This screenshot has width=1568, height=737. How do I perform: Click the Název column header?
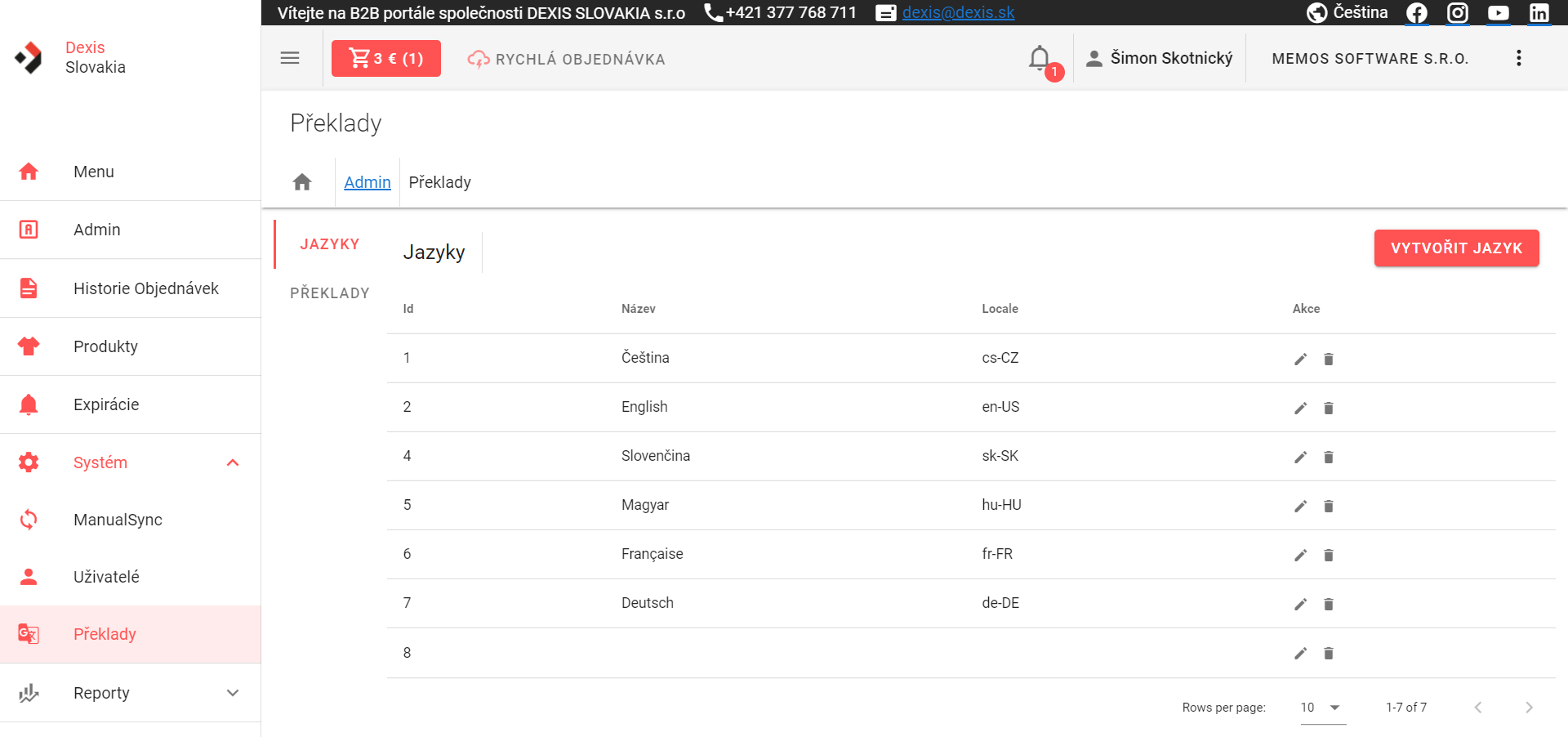(x=639, y=309)
